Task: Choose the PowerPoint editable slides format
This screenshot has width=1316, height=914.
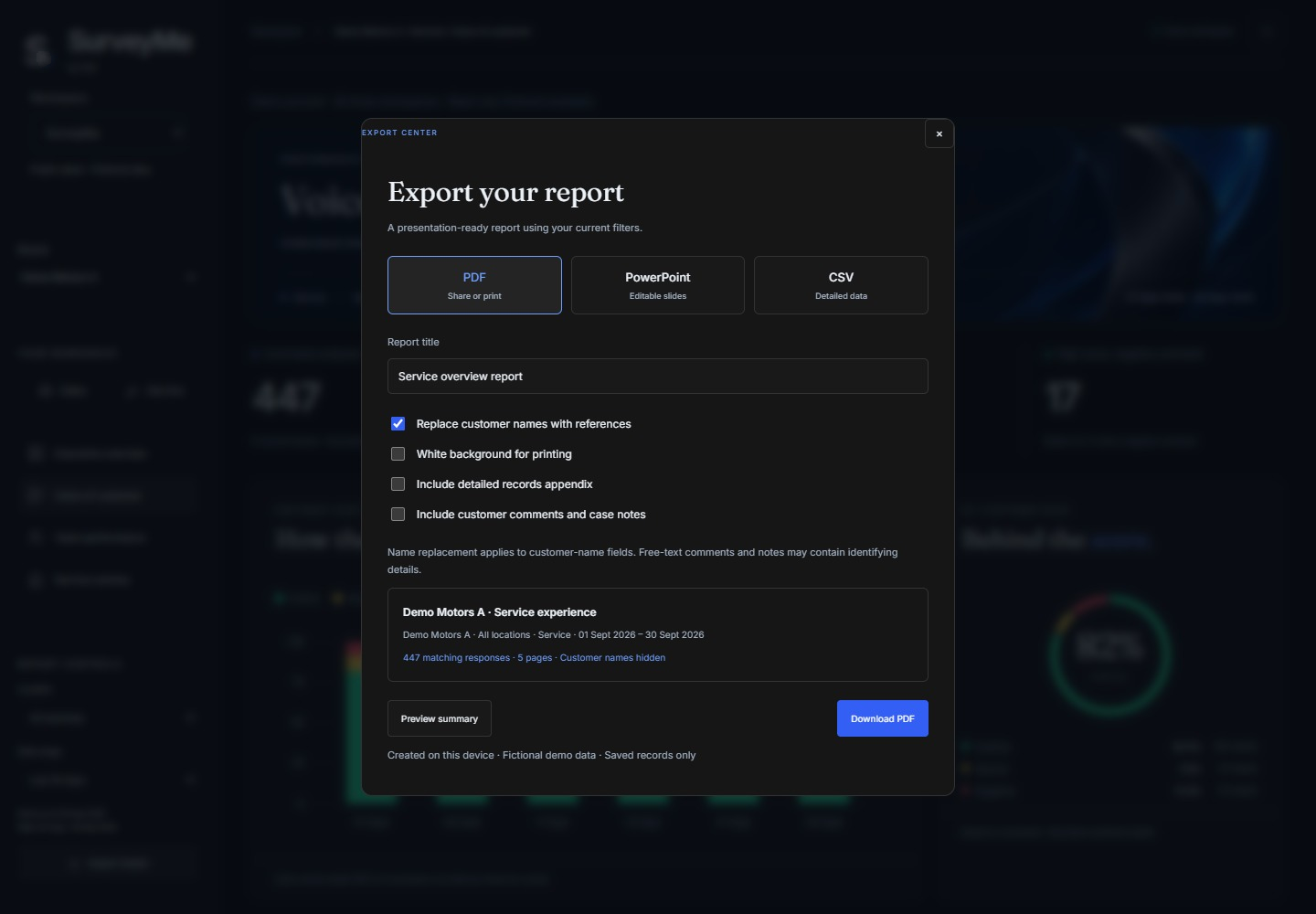Action: [658, 285]
